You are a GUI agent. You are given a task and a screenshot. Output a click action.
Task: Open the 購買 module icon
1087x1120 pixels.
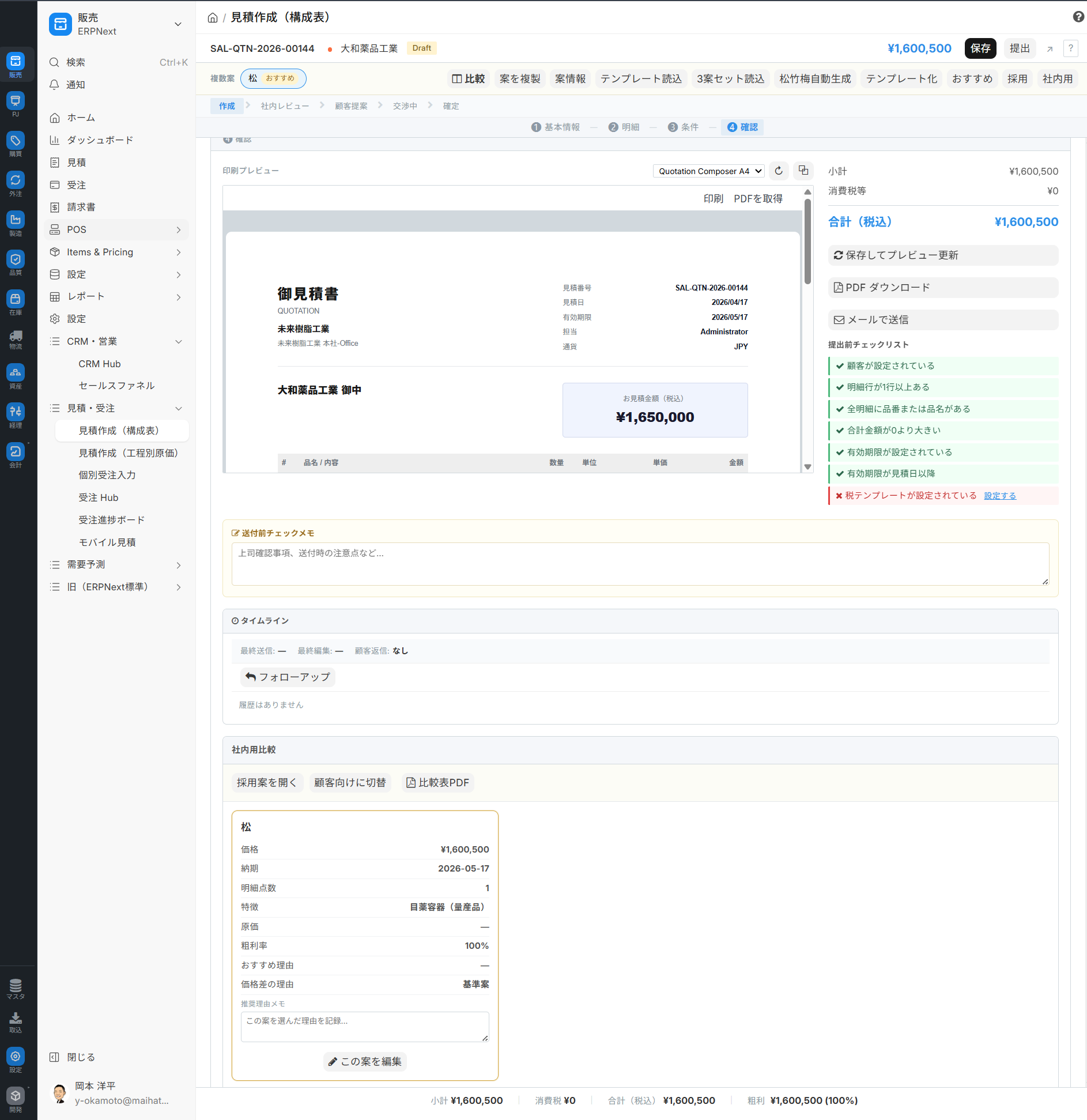[16, 144]
